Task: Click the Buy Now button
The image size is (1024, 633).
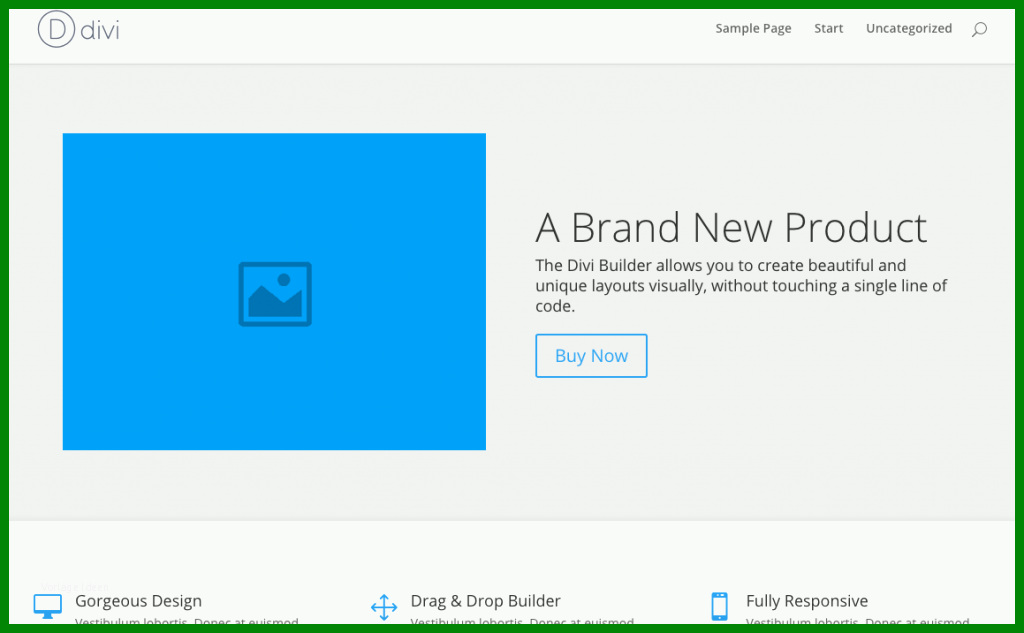Action: click(x=592, y=356)
